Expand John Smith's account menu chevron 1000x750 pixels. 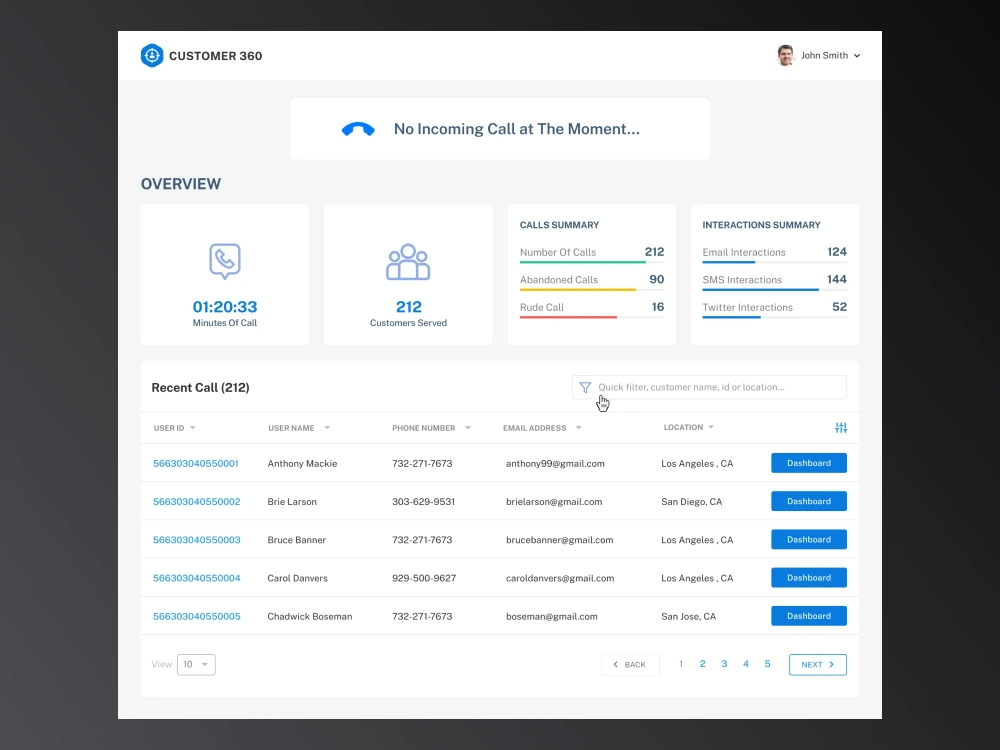click(857, 55)
